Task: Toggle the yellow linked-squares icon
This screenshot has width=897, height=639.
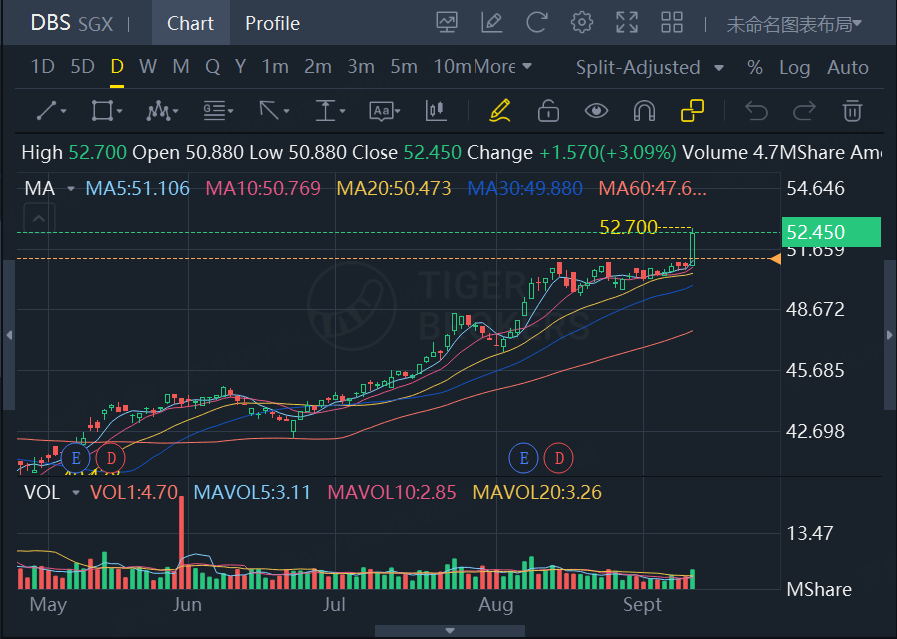Action: pos(692,110)
